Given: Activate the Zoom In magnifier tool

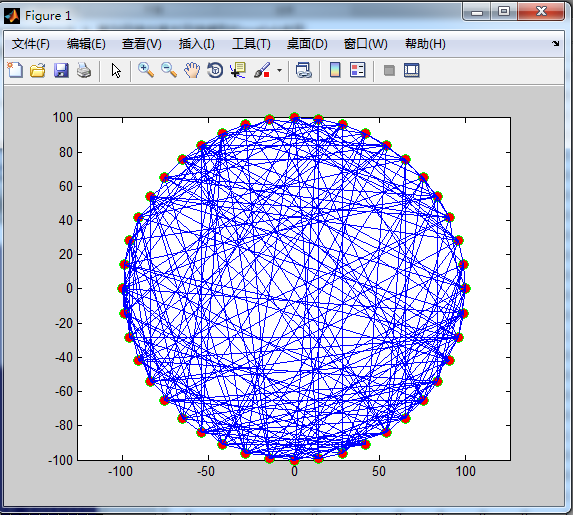Looking at the screenshot, I should 146,70.
